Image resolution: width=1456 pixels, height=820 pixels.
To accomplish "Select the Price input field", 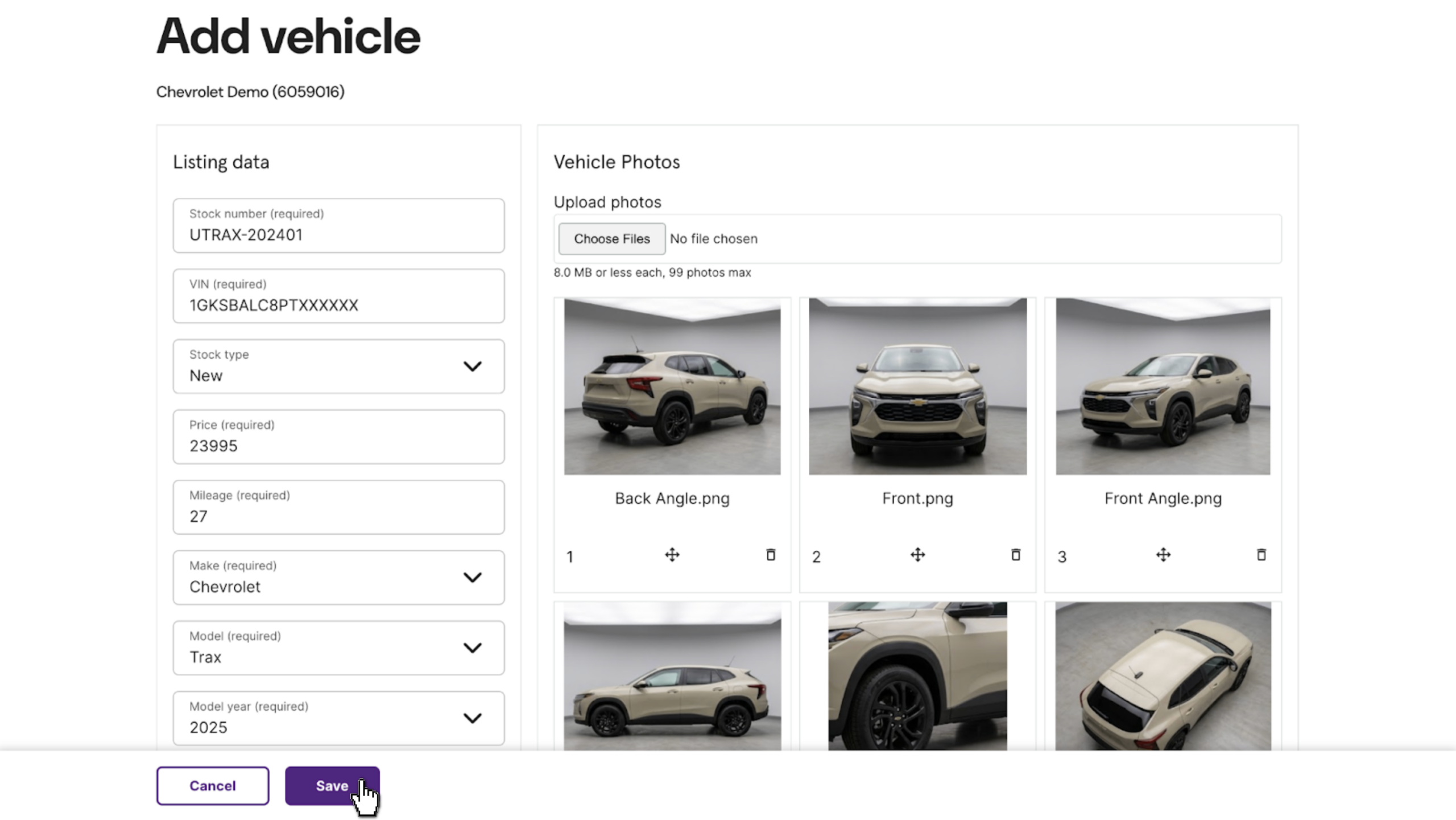I will click(x=338, y=437).
